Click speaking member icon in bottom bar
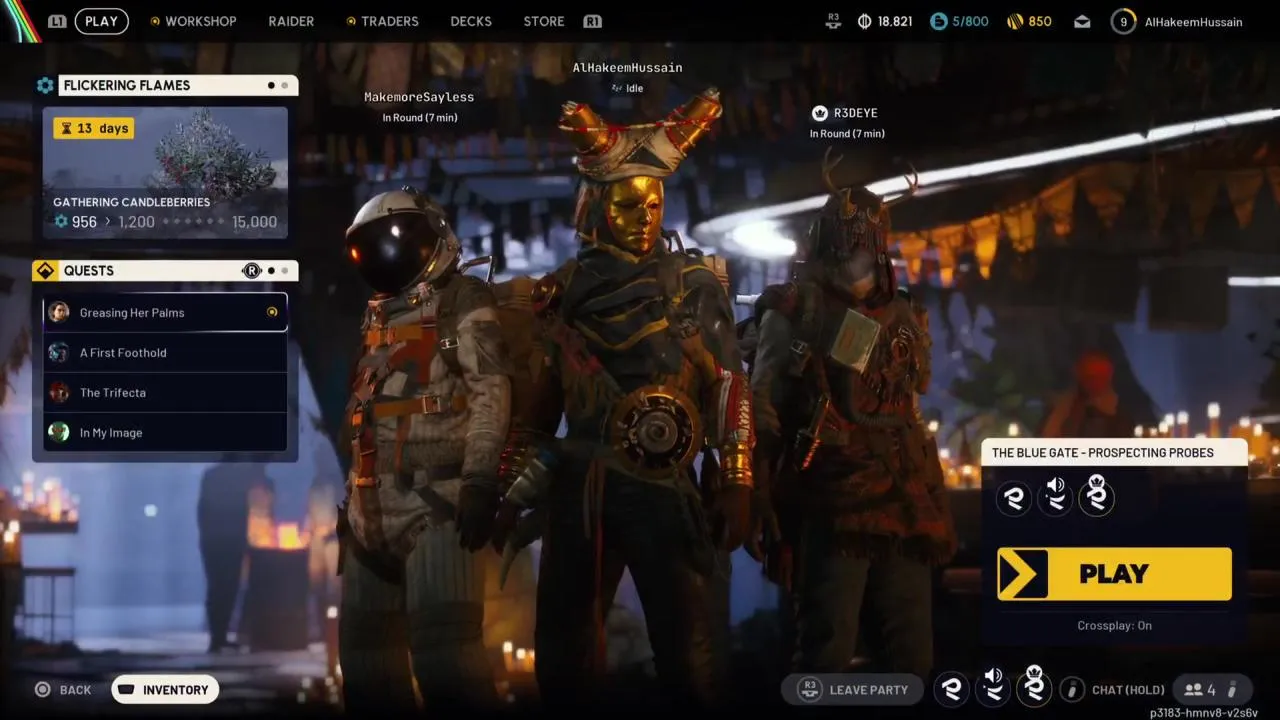 pyautogui.click(x=993, y=688)
